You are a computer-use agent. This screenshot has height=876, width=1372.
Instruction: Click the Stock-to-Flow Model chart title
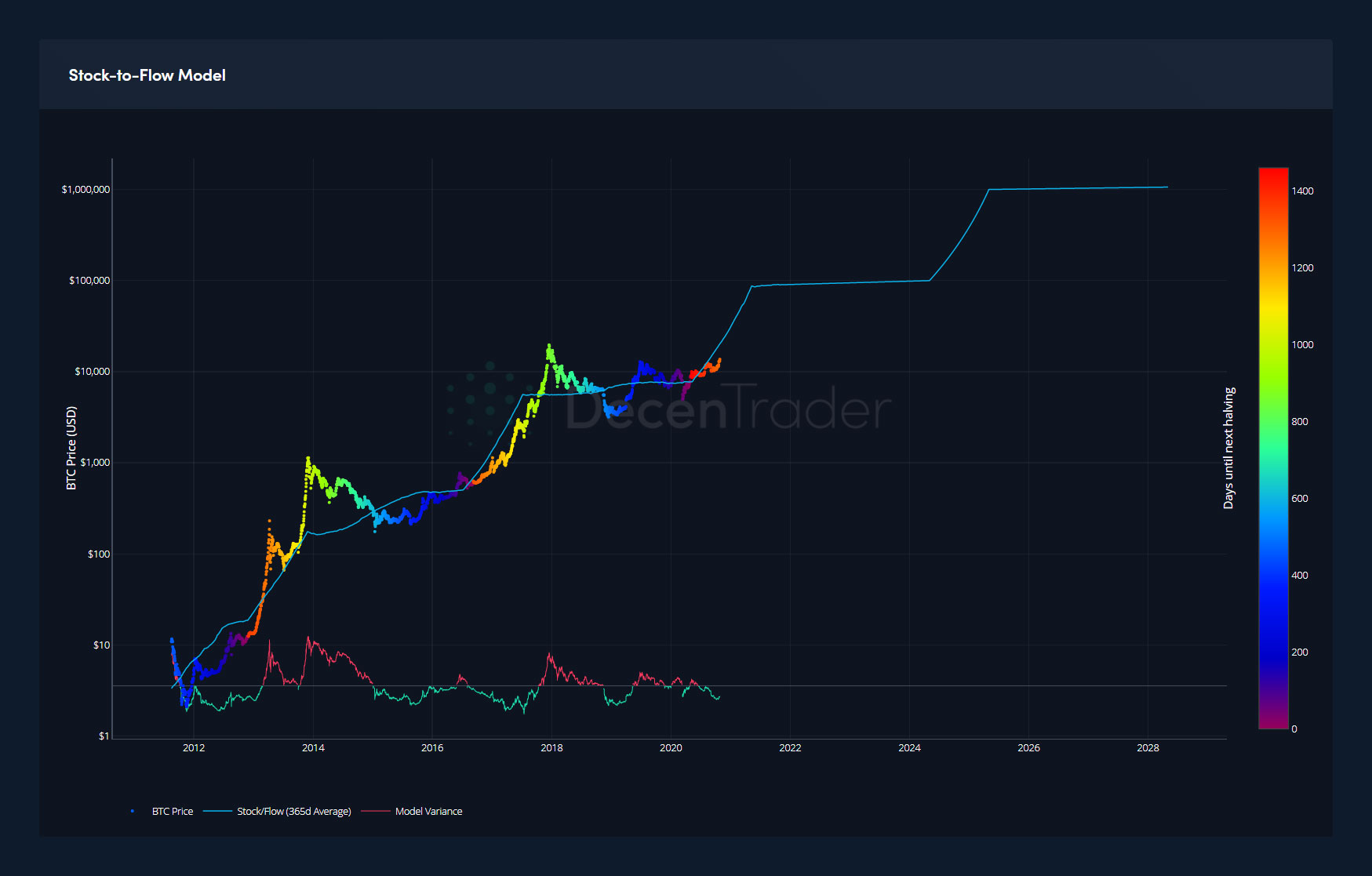[x=147, y=75]
